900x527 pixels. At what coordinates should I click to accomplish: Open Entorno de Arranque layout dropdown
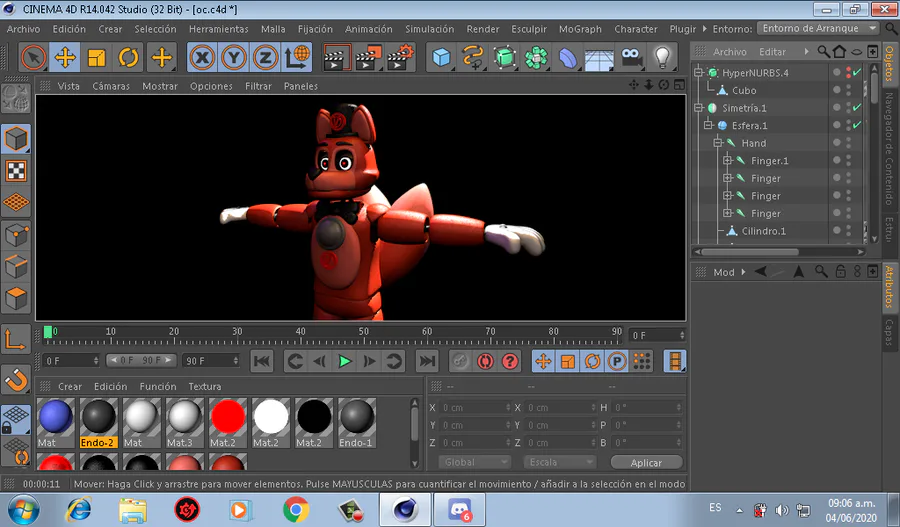818,28
